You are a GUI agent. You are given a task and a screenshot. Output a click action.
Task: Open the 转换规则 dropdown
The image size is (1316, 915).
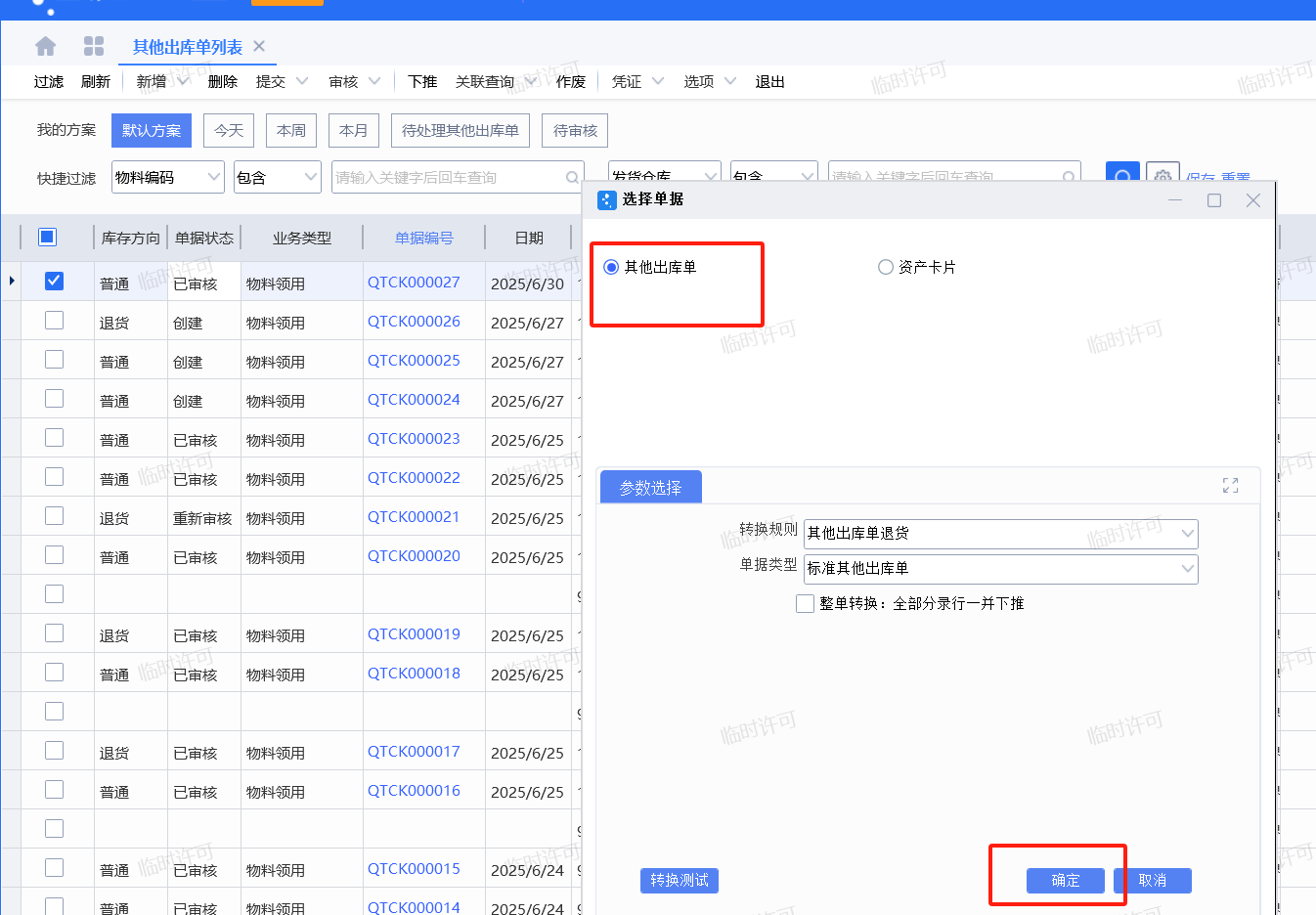click(1187, 534)
